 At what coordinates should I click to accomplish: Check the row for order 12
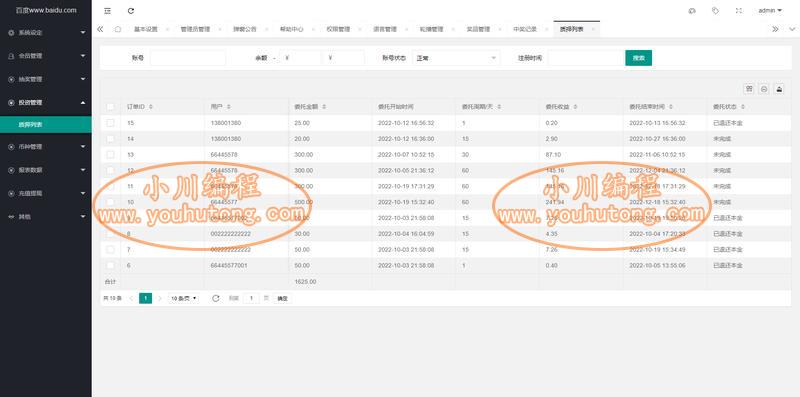[110, 170]
